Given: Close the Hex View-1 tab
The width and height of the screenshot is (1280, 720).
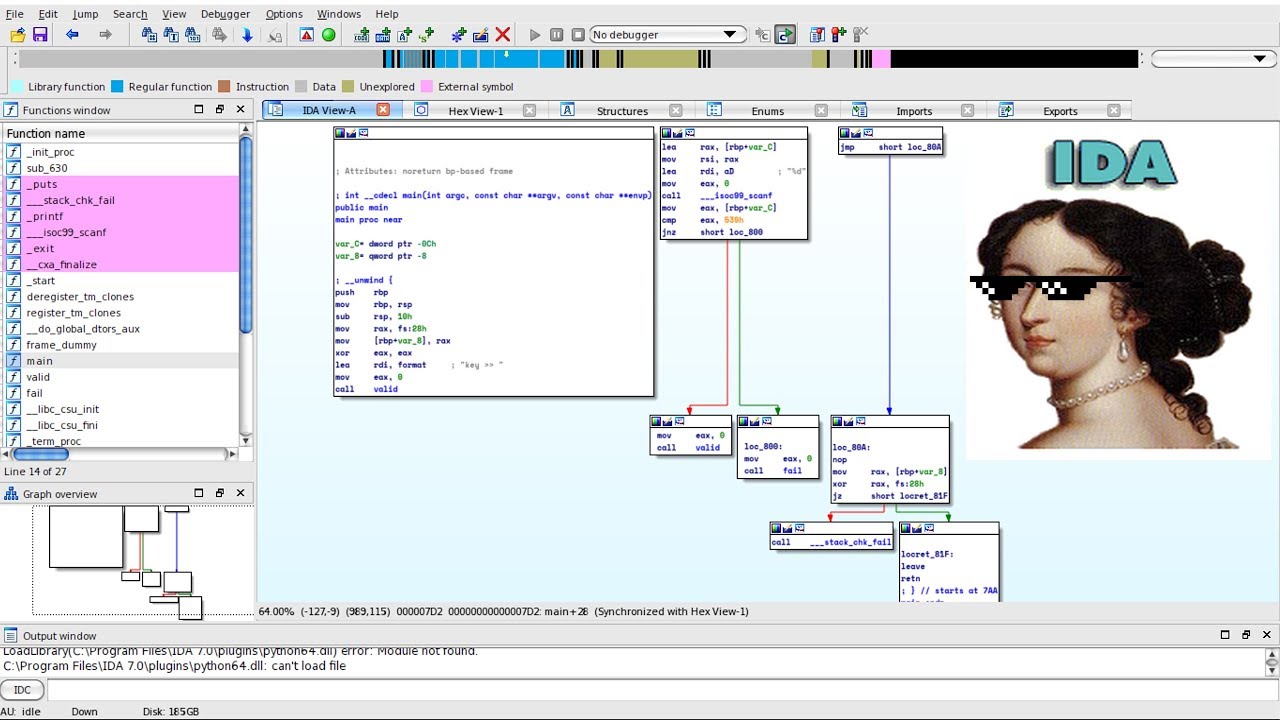Looking at the screenshot, I should point(529,111).
